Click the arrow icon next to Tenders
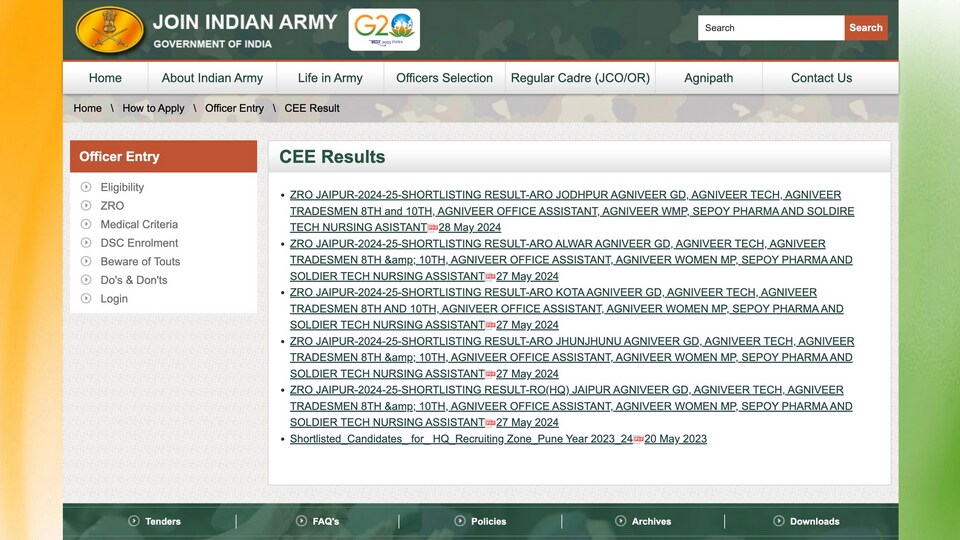The height and width of the screenshot is (540, 960). click(133, 521)
